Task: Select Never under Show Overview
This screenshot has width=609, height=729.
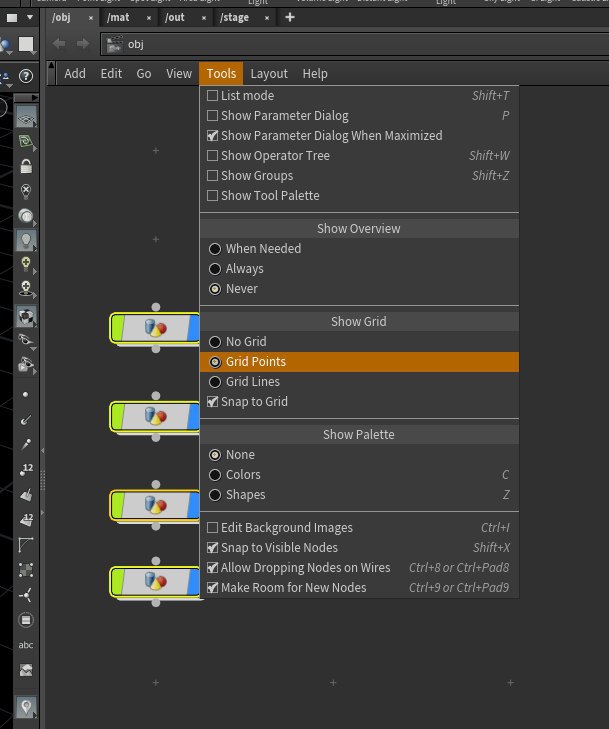Action: [x=215, y=289]
